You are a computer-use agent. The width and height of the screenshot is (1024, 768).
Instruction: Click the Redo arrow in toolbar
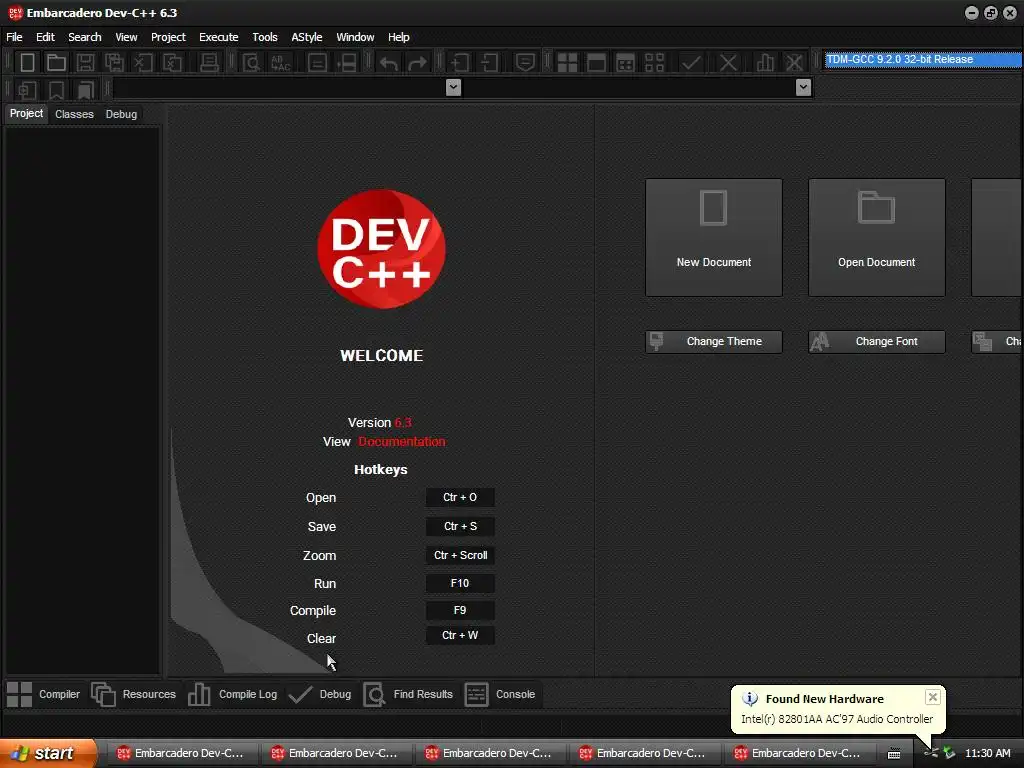pos(417,63)
